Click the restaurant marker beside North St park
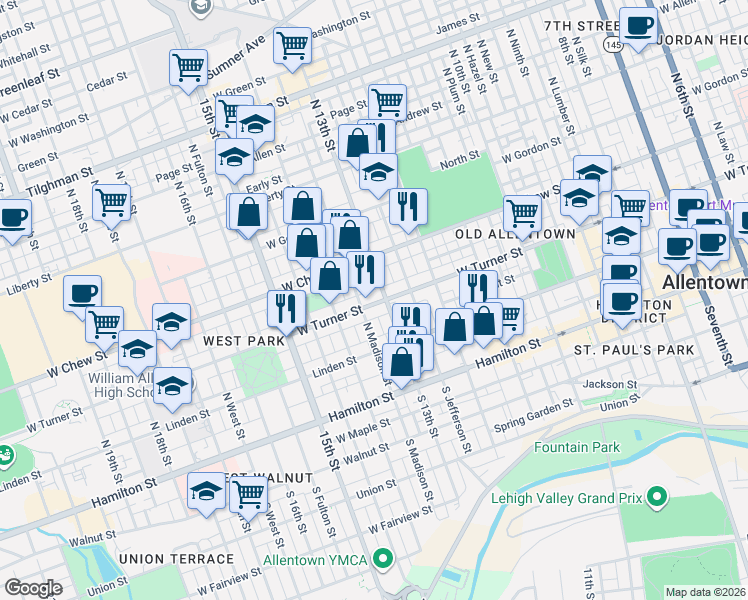The width and height of the screenshot is (748, 600). (x=408, y=207)
